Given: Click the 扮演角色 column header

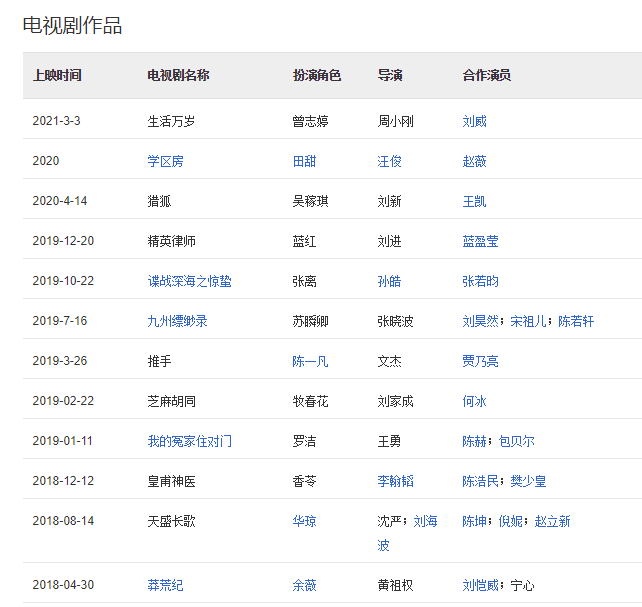Looking at the screenshot, I should point(316,75).
